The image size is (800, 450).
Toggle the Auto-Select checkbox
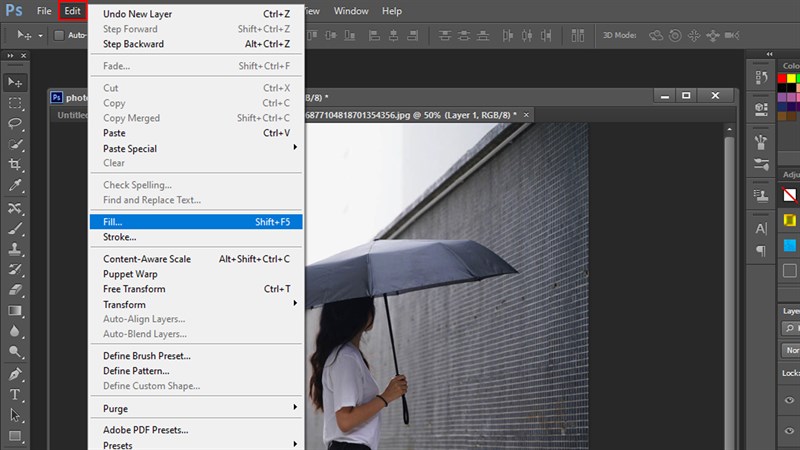(x=59, y=35)
